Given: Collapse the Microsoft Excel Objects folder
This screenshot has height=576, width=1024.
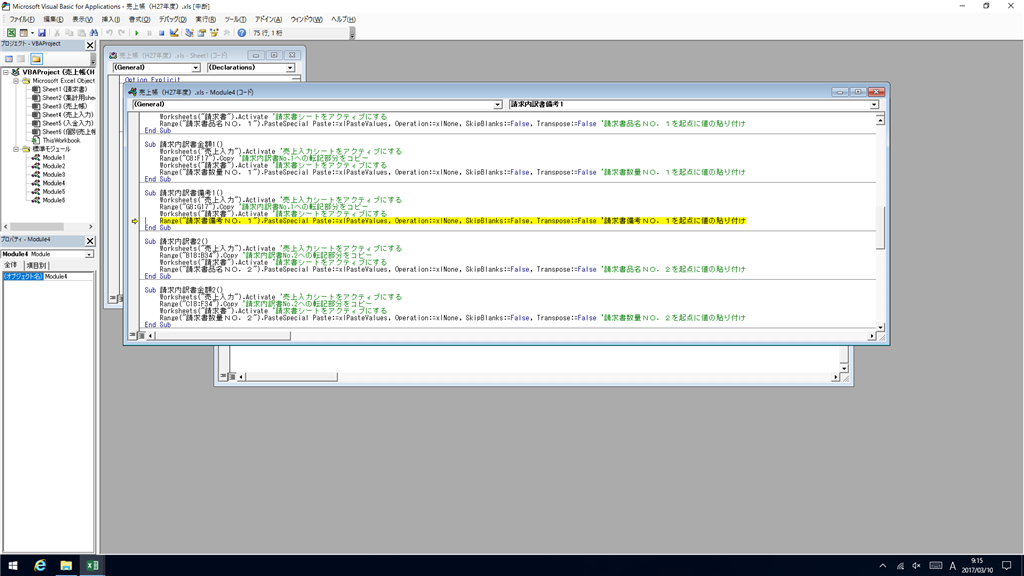Looking at the screenshot, I should click(x=16, y=81).
